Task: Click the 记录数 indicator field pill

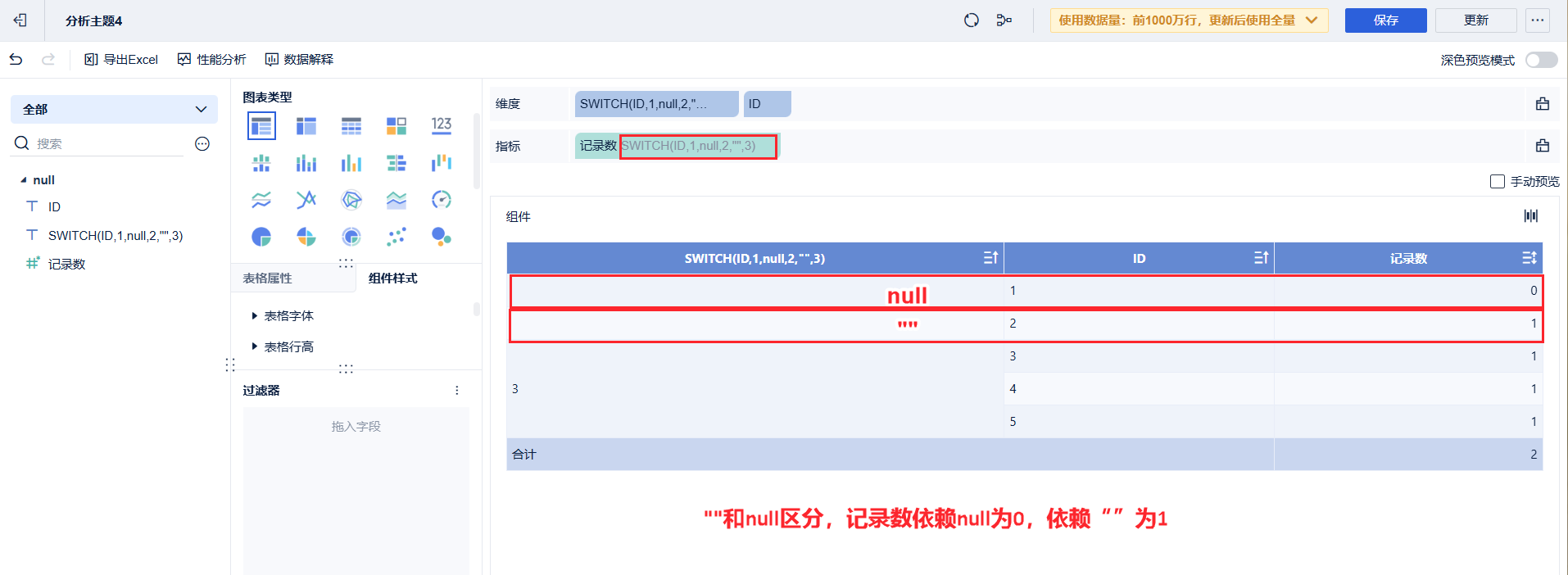Action: click(678, 146)
